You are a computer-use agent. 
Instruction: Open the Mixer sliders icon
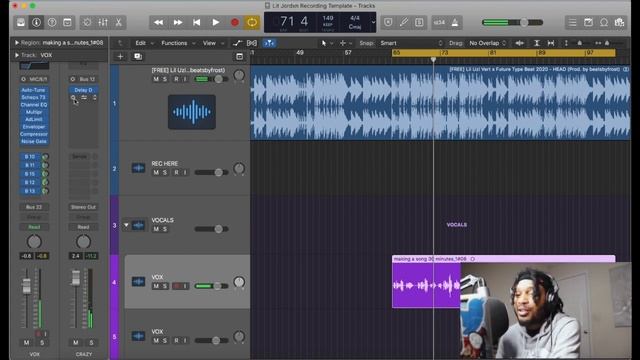[103, 22]
